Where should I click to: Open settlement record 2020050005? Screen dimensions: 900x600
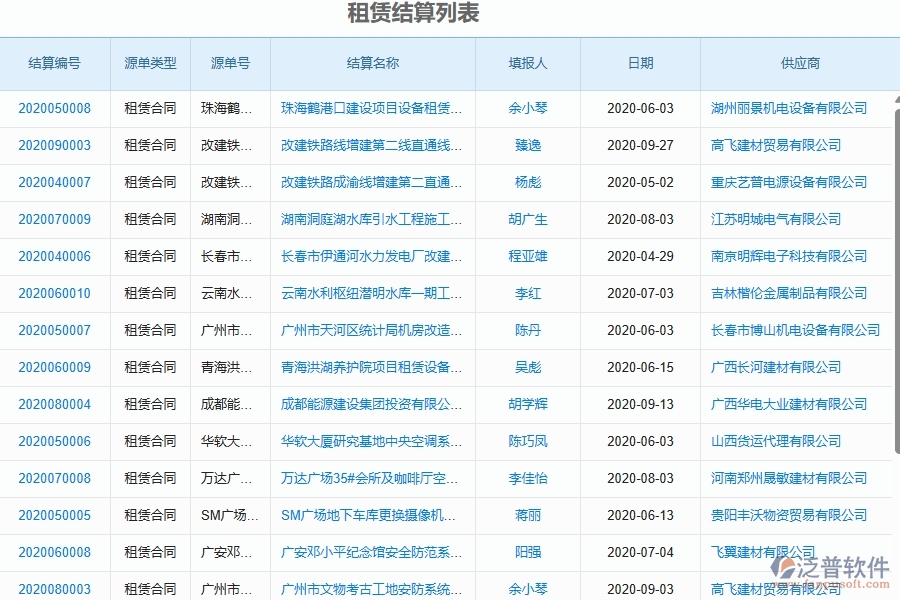point(55,515)
